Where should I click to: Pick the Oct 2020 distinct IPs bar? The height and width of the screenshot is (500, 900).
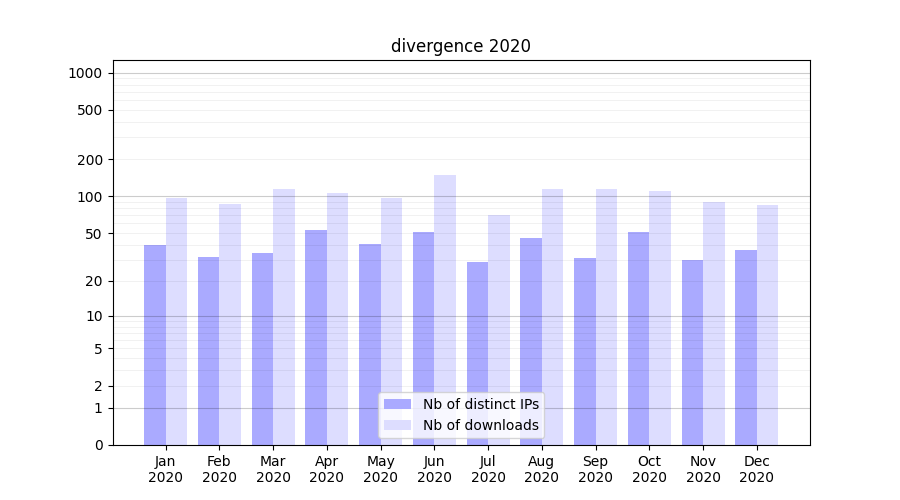[638, 338]
